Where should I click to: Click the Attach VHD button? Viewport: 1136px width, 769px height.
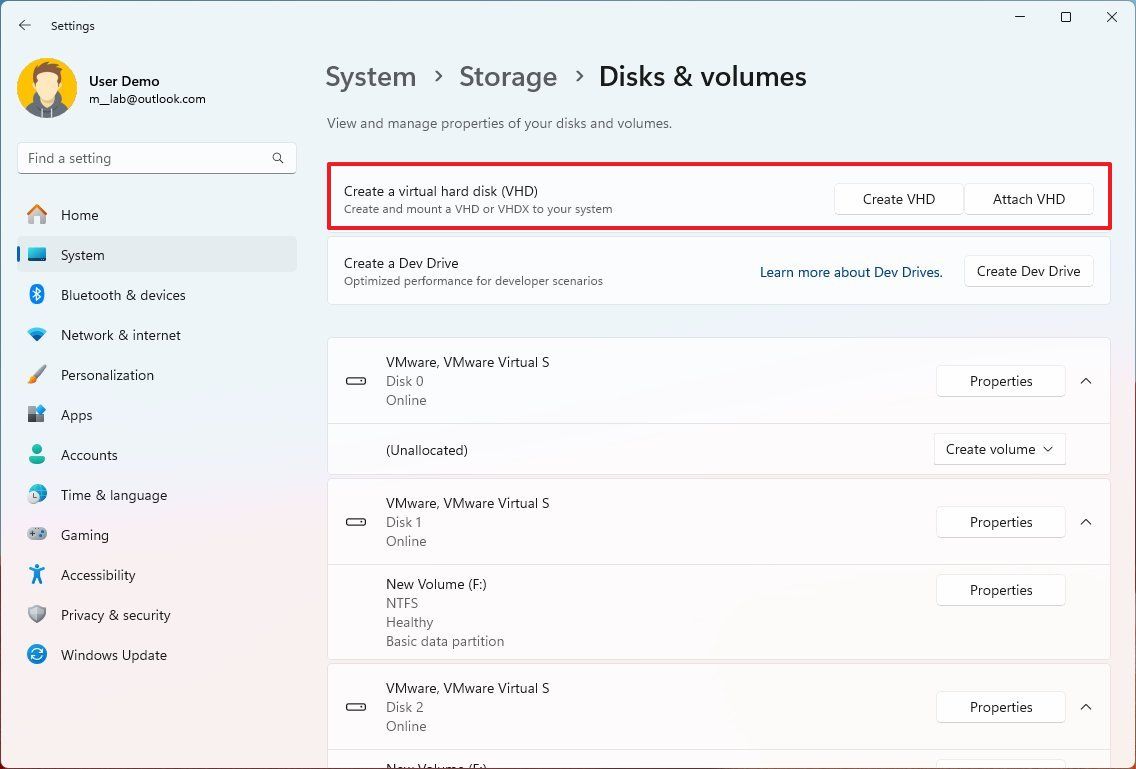tap(1028, 199)
